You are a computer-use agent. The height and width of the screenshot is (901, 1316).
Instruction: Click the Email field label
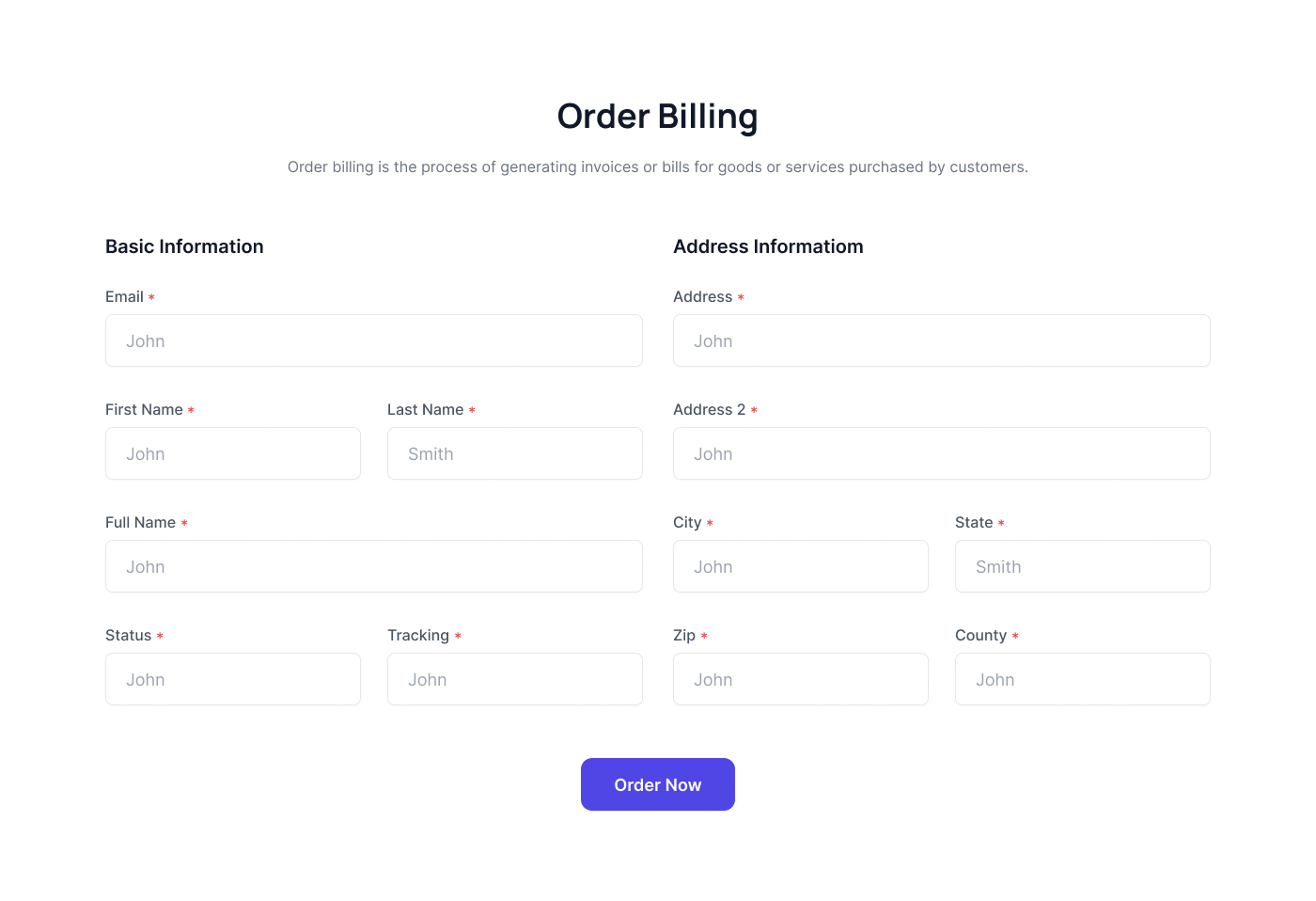(124, 297)
